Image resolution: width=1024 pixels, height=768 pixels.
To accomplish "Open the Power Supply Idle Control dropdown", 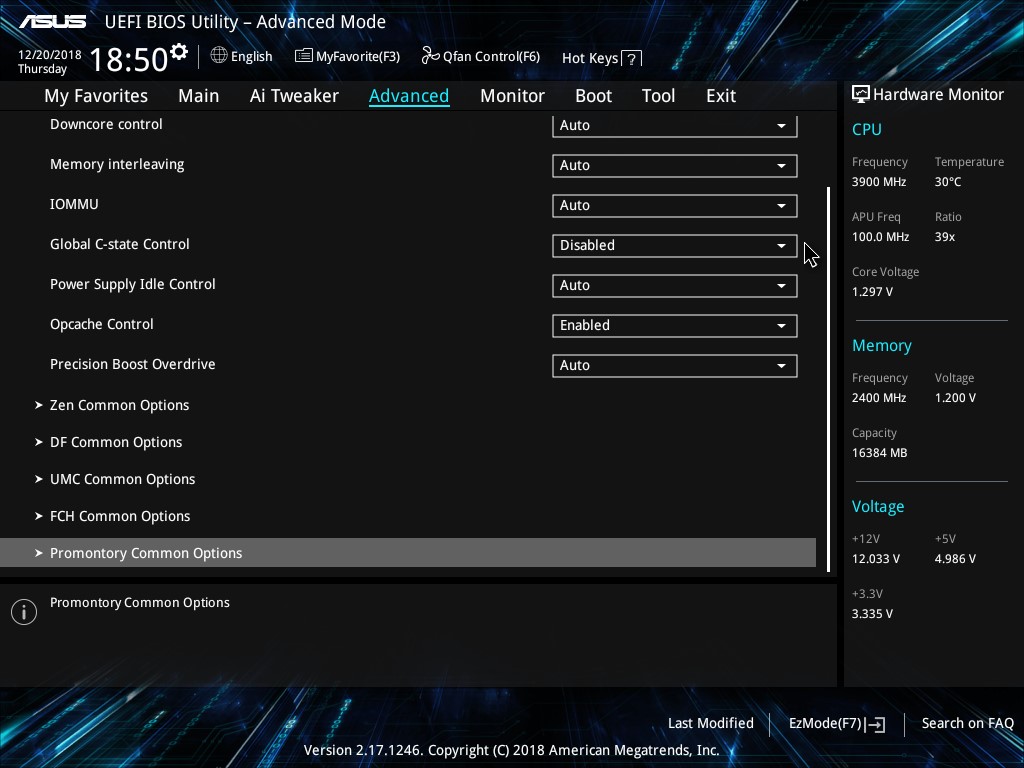I will click(675, 285).
